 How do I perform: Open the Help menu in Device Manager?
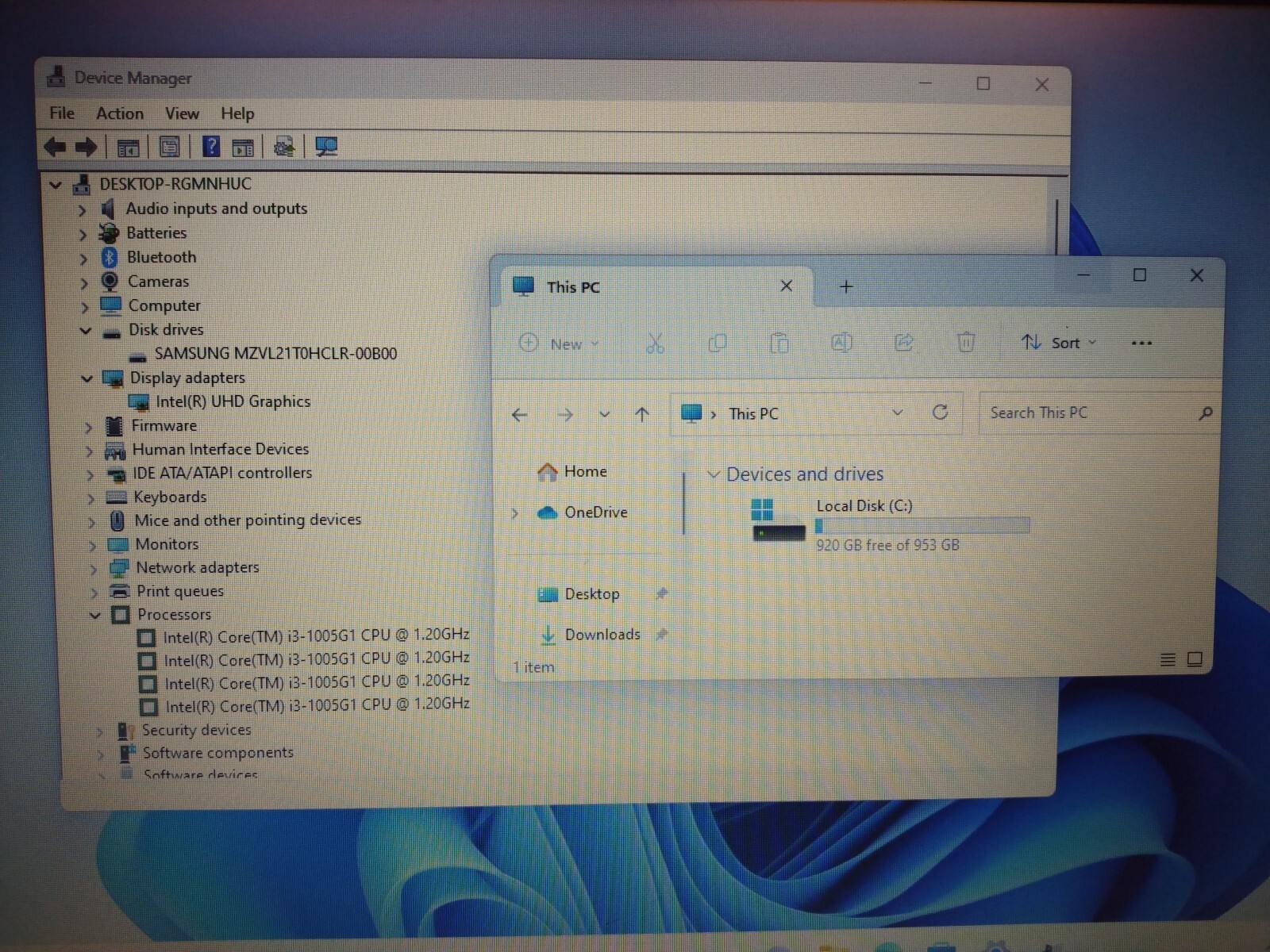(237, 113)
